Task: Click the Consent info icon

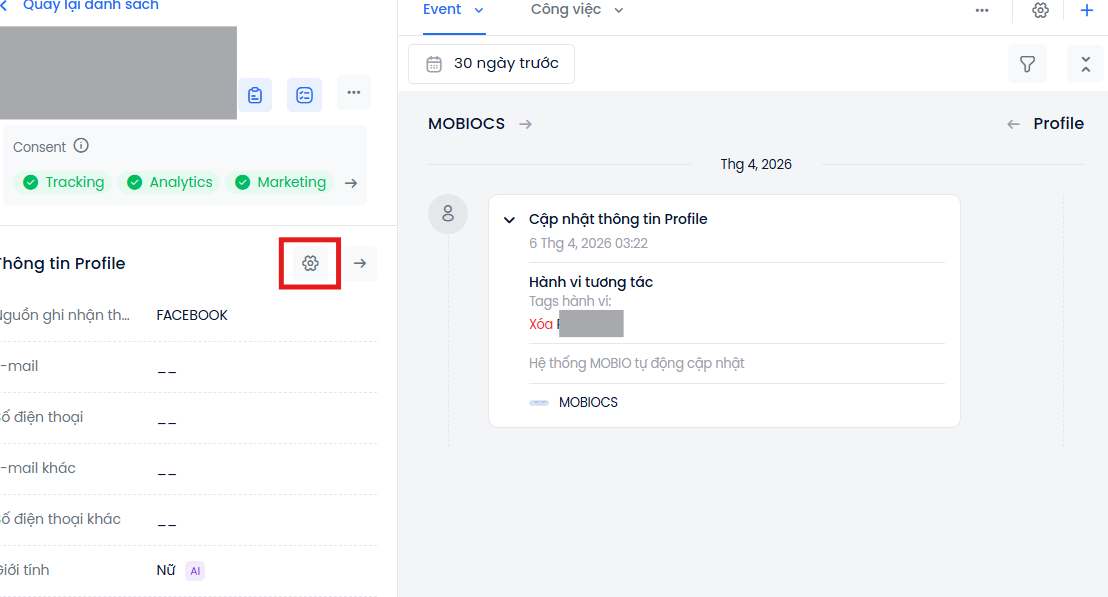Action: [x=81, y=146]
